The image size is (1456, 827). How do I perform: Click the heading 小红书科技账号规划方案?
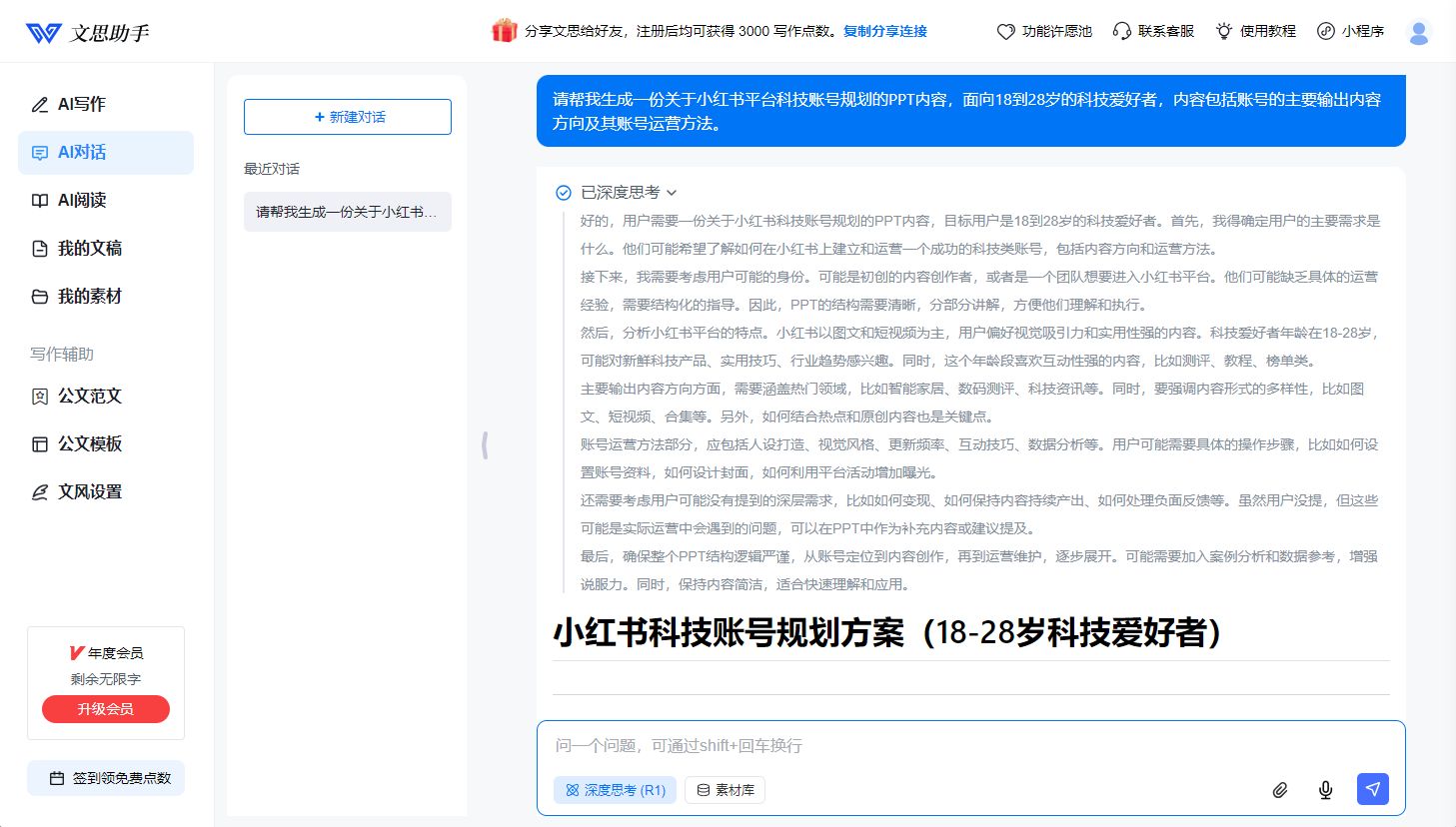pos(887,632)
